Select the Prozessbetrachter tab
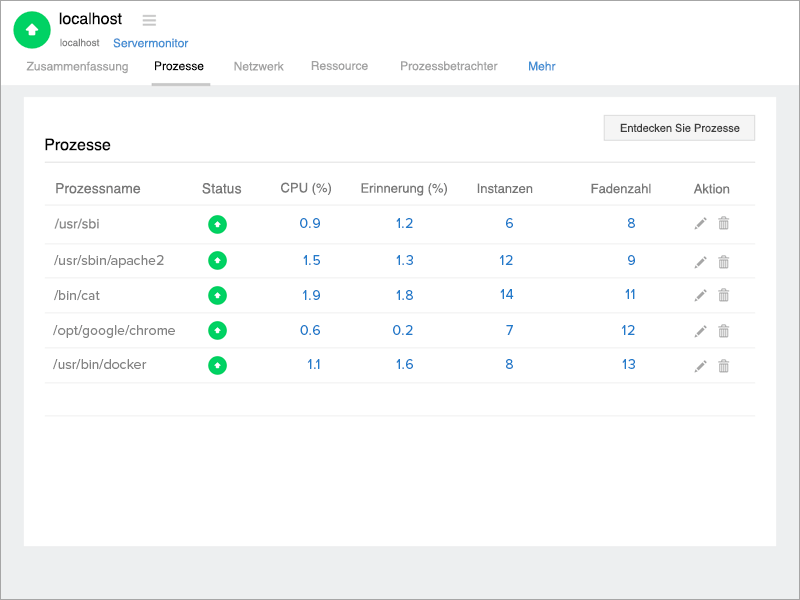This screenshot has height=600, width=800. 448,66
